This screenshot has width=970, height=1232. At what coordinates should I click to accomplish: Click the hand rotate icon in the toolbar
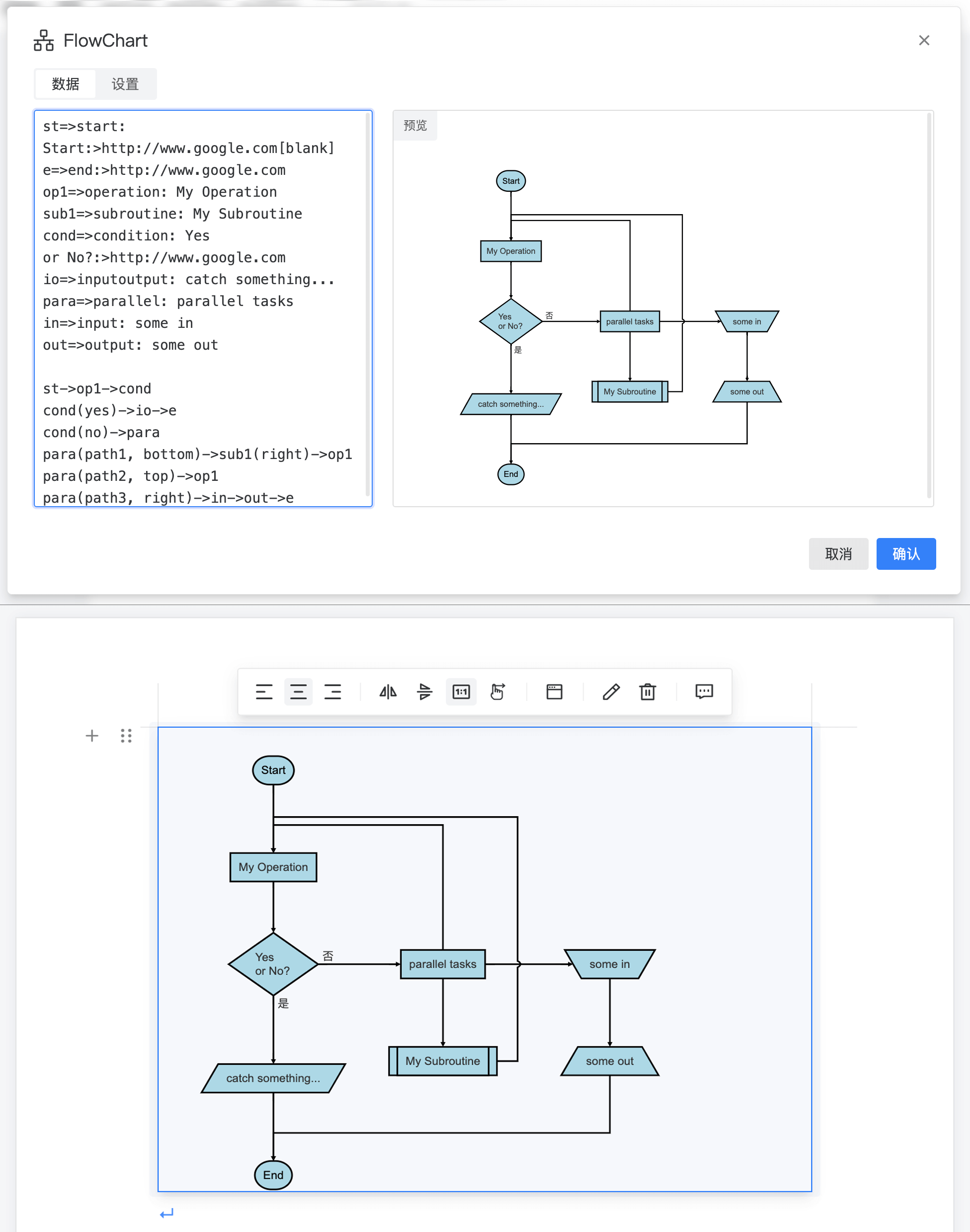click(x=497, y=692)
